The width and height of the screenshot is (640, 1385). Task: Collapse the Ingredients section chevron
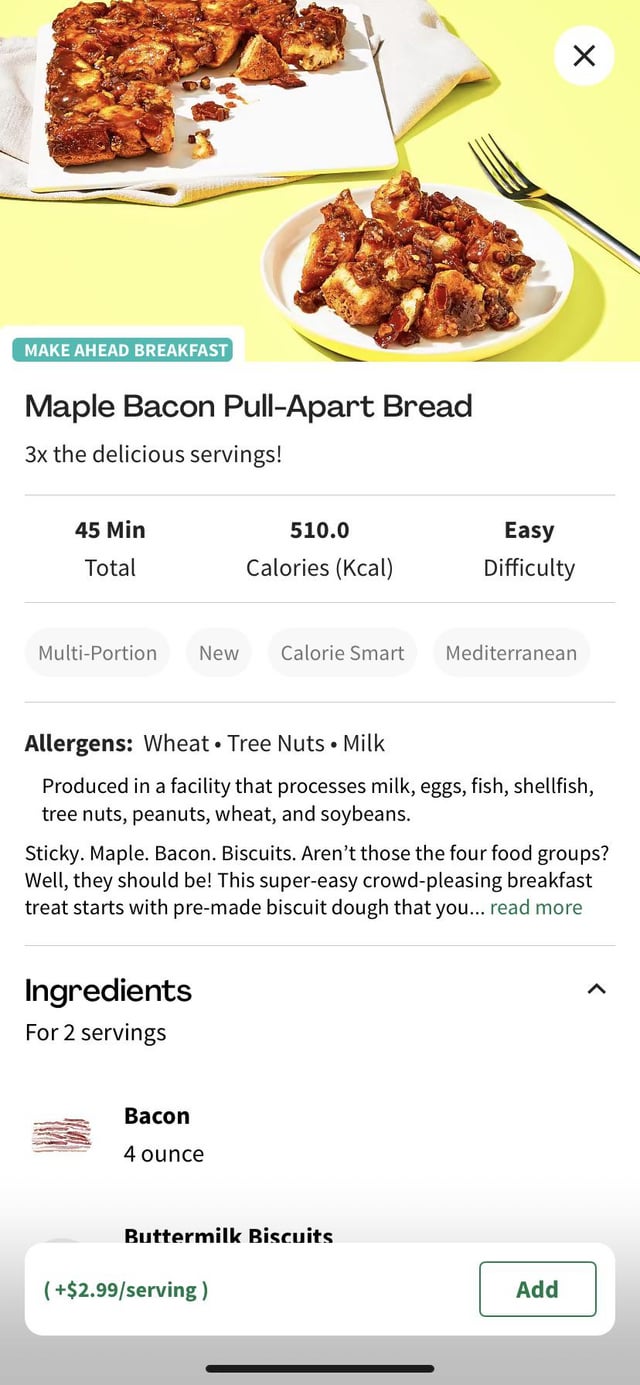(x=597, y=989)
